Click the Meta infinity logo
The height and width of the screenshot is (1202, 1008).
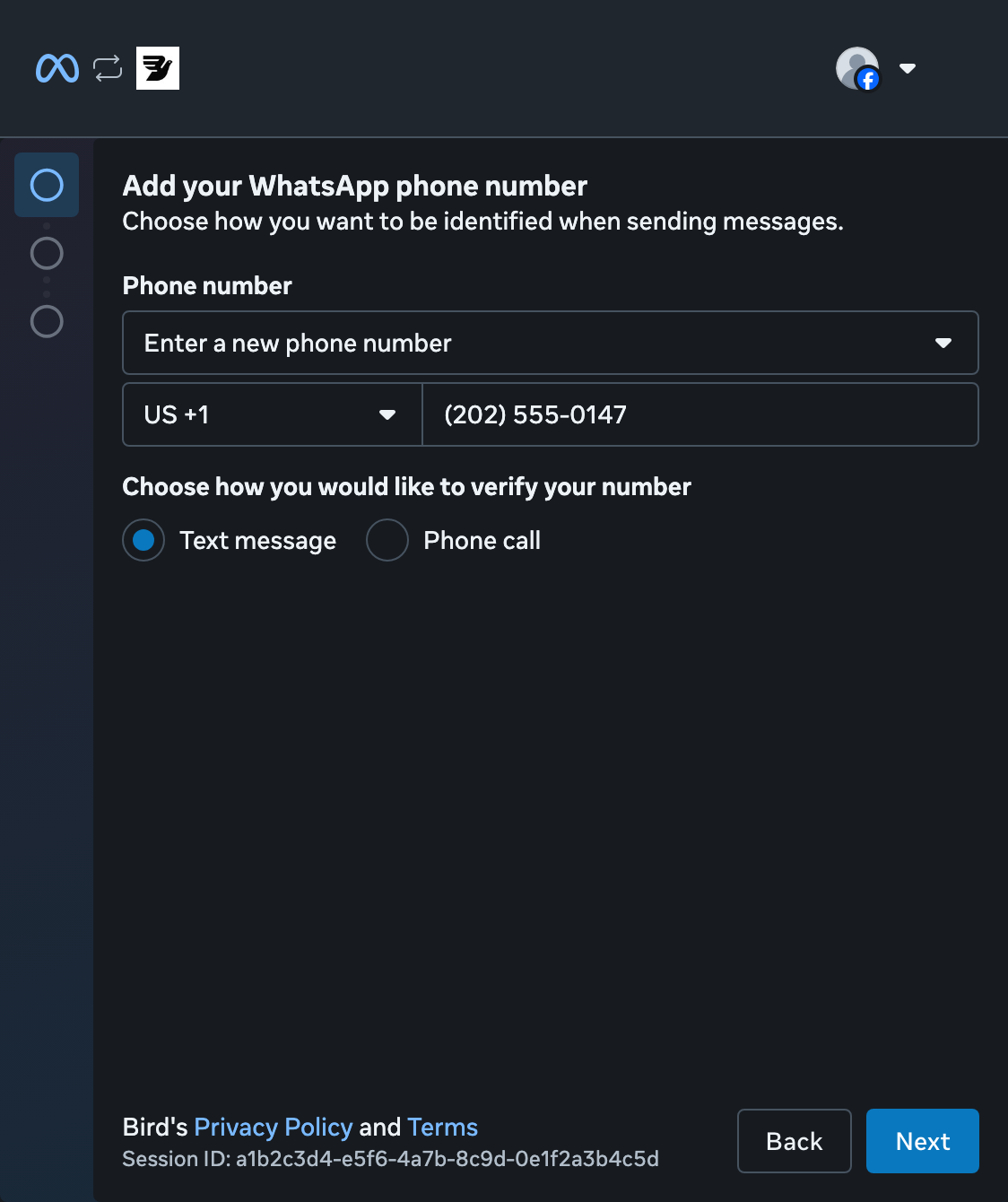point(57,68)
